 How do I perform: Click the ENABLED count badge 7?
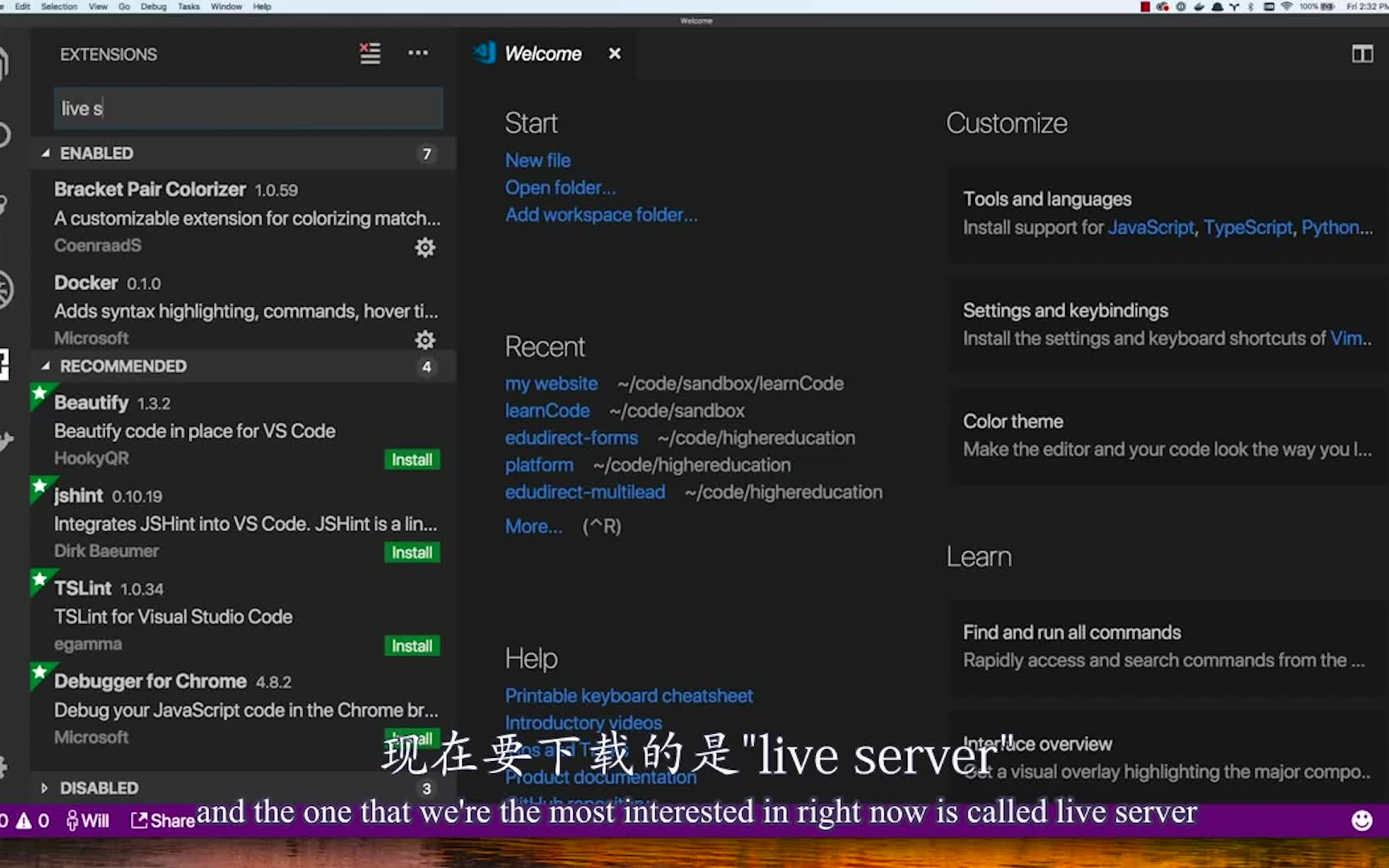427,154
